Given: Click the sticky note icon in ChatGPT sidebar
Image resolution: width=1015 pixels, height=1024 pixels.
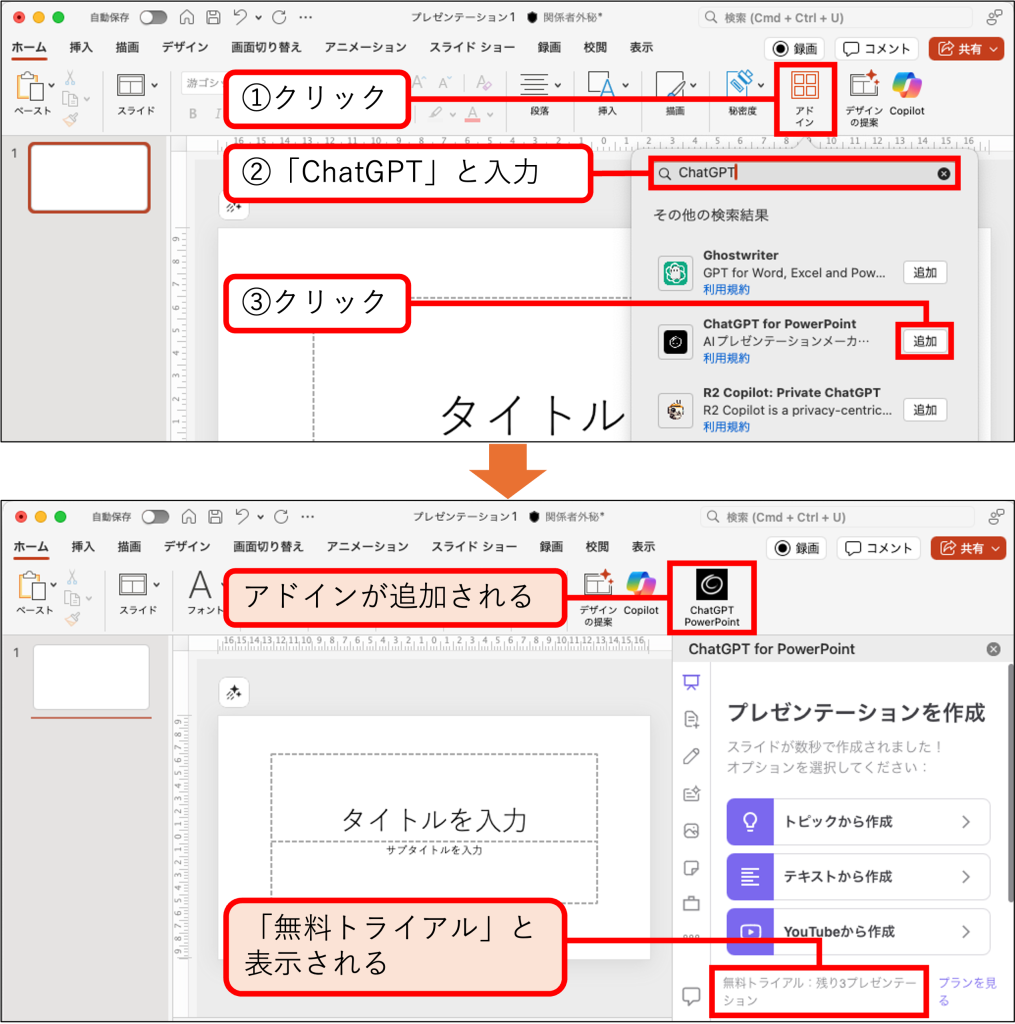Looking at the screenshot, I should click(x=691, y=867).
